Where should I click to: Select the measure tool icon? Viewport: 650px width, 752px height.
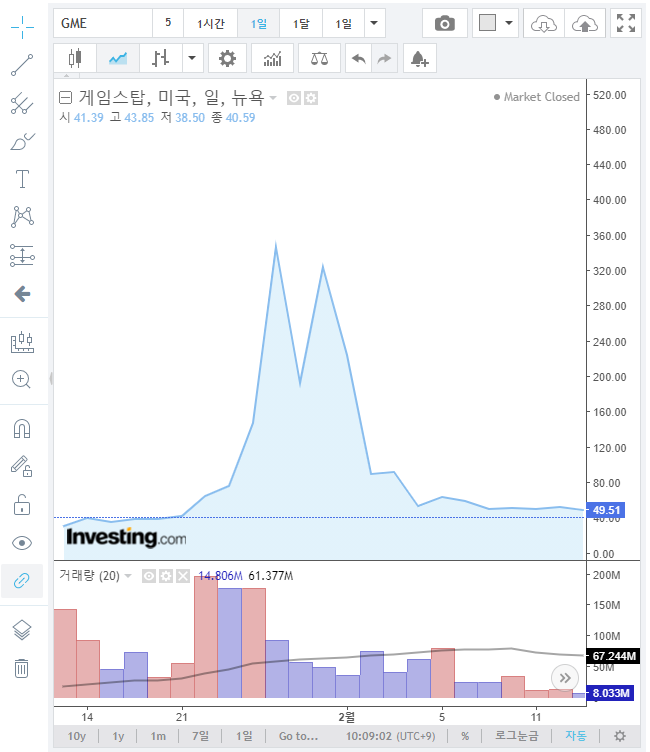22,342
